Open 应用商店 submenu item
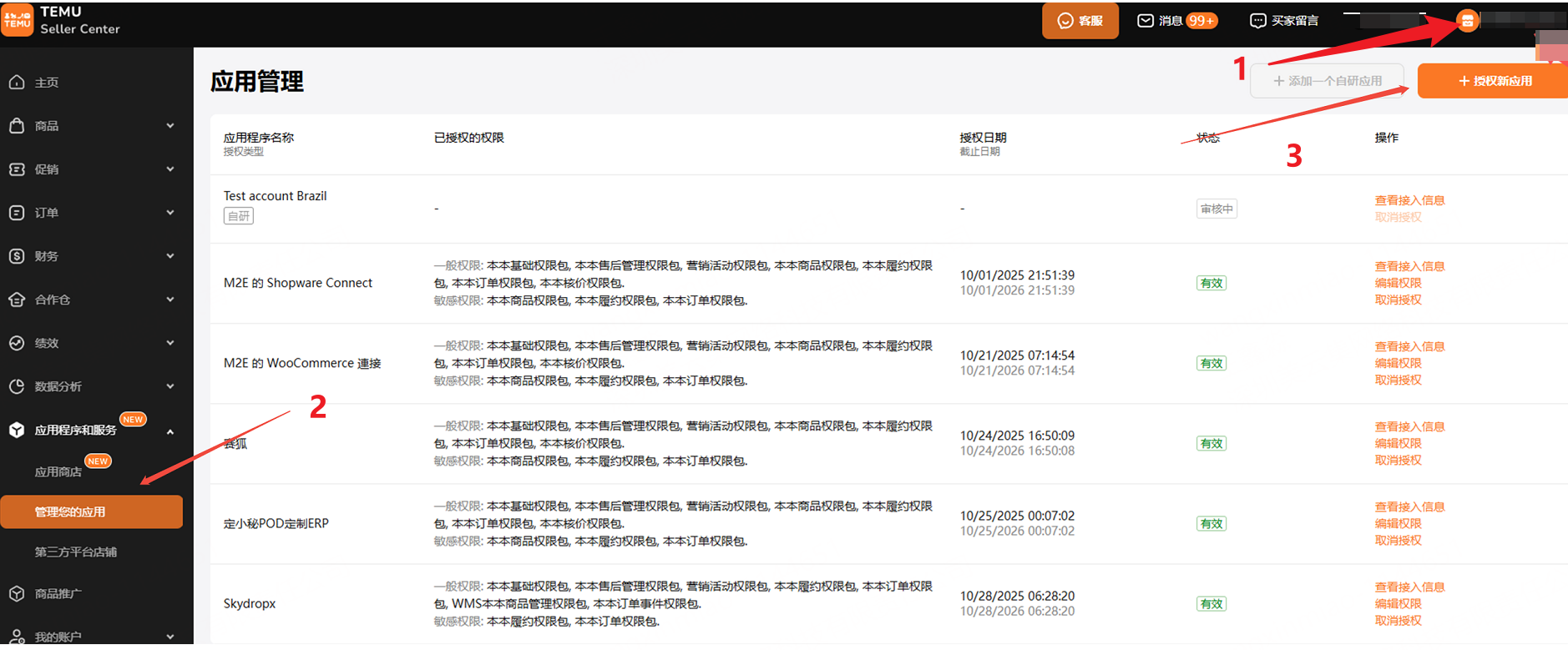The image size is (1568, 650). (x=58, y=472)
